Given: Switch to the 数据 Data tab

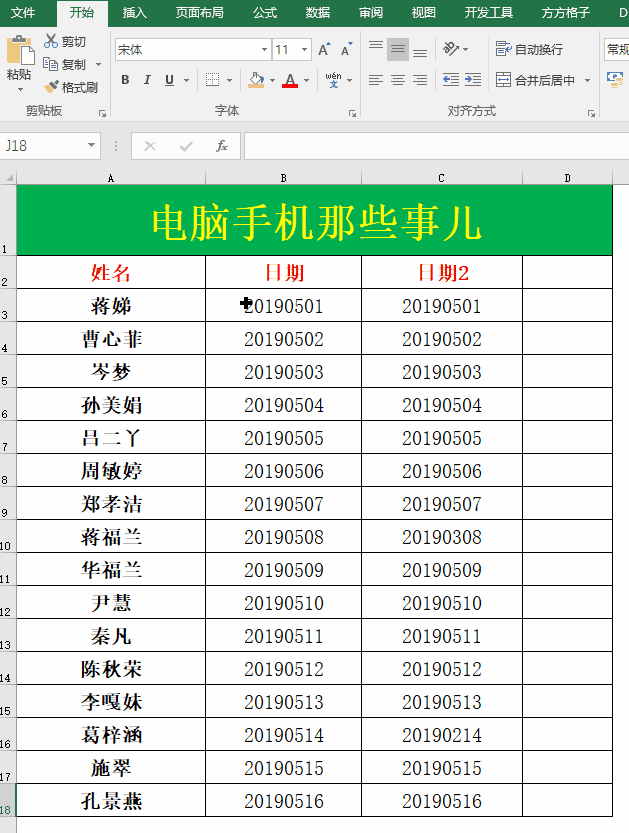Looking at the screenshot, I should pos(318,13).
